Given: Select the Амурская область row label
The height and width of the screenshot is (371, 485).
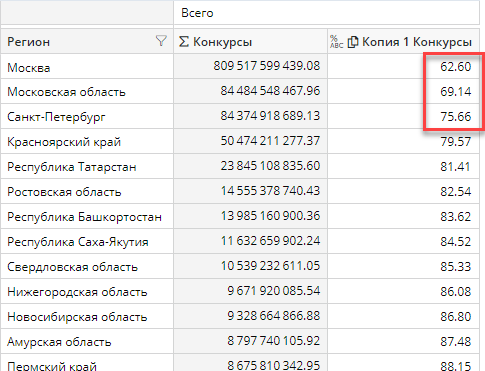Looking at the screenshot, I should (x=59, y=342).
